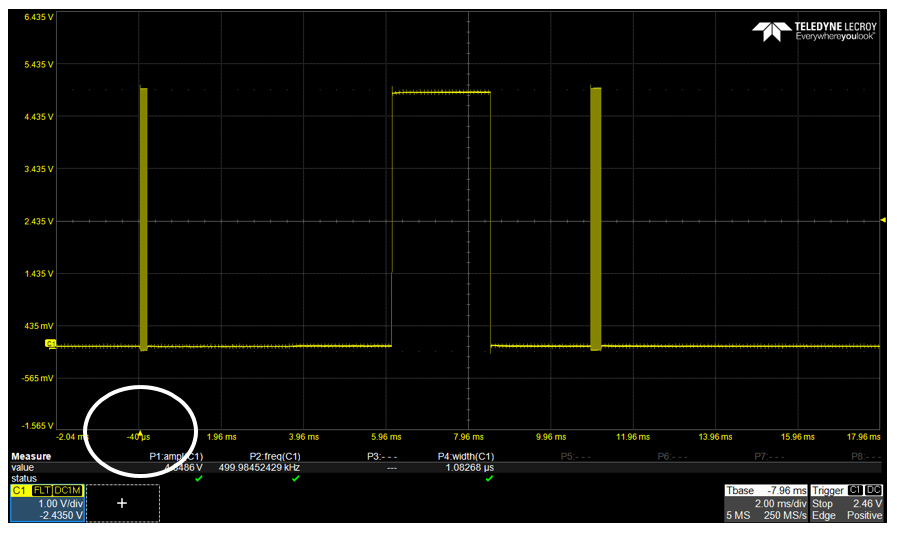Click the Edge Positive trigger type text
The width and height of the screenshot is (897, 534).
[x=847, y=515]
